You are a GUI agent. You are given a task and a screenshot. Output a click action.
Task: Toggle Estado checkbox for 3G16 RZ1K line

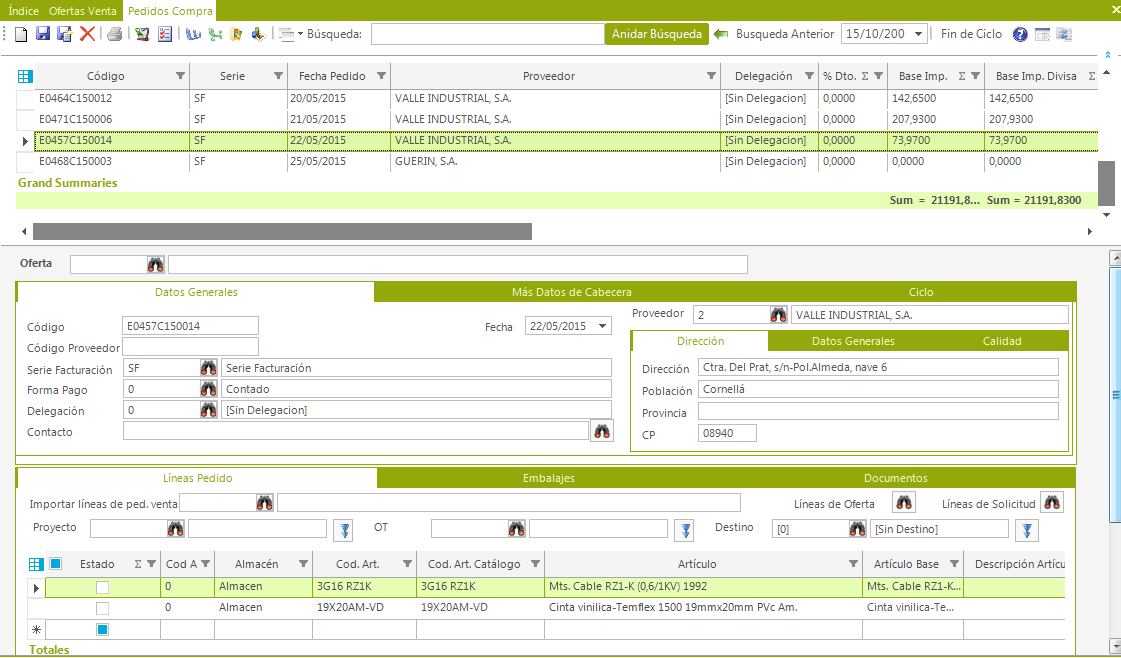point(102,588)
